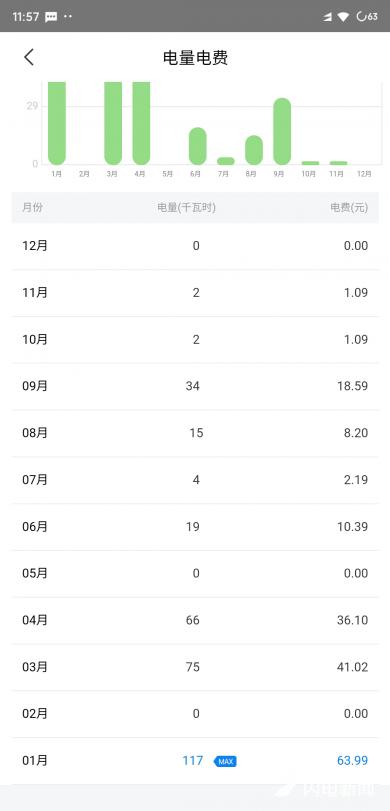Select the 9月 bar in the chart
This screenshot has width=390, height=811.
(x=282, y=131)
